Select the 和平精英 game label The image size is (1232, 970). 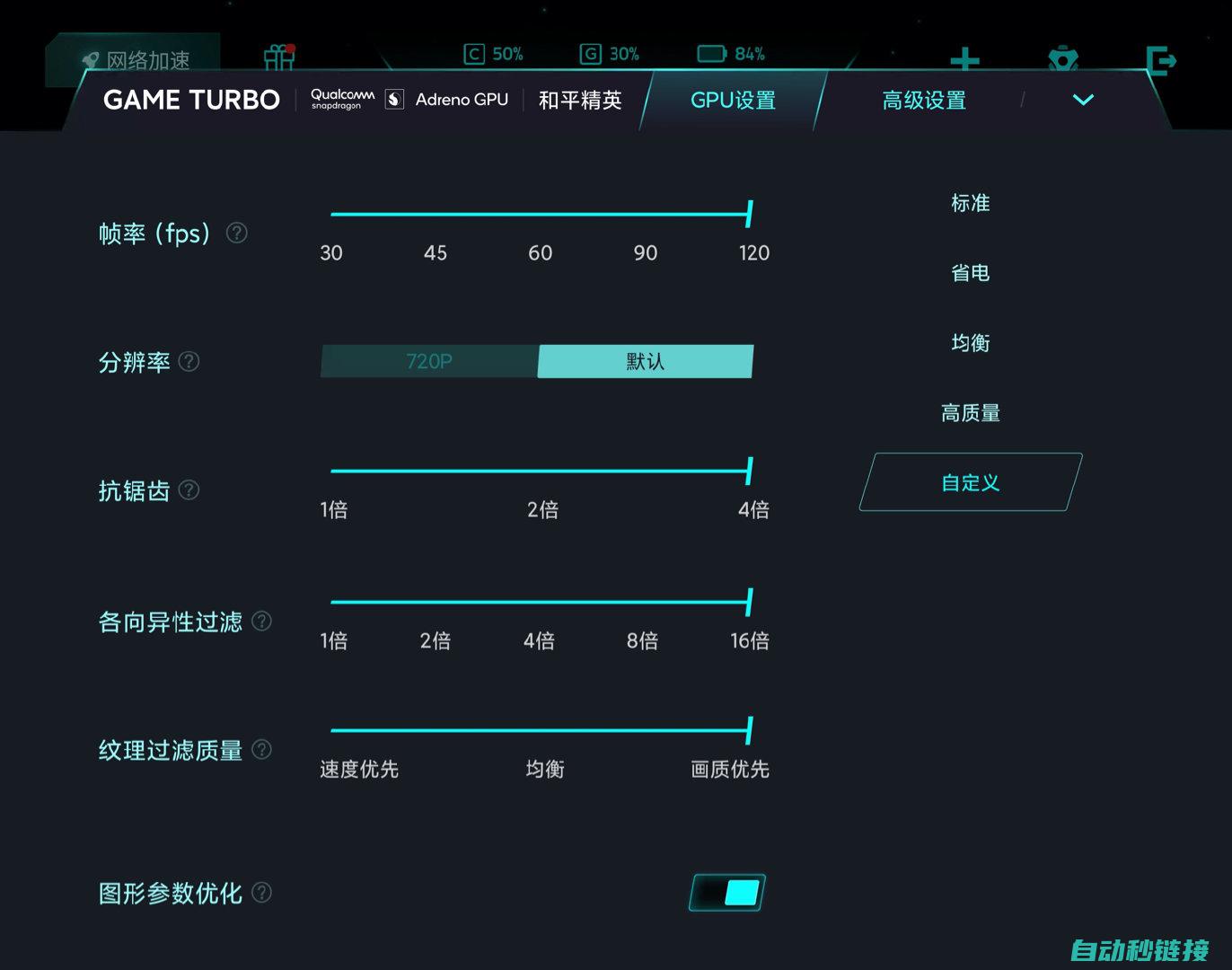pyautogui.click(x=580, y=101)
